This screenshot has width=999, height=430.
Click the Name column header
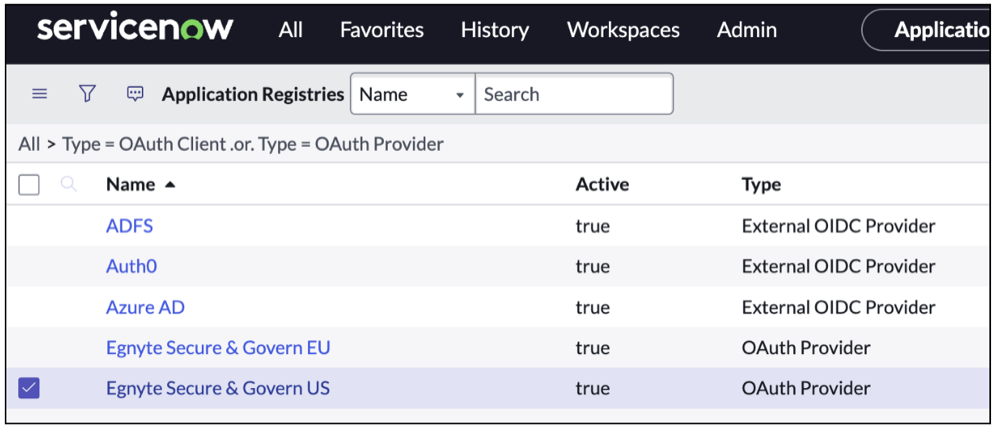pyautogui.click(x=131, y=185)
